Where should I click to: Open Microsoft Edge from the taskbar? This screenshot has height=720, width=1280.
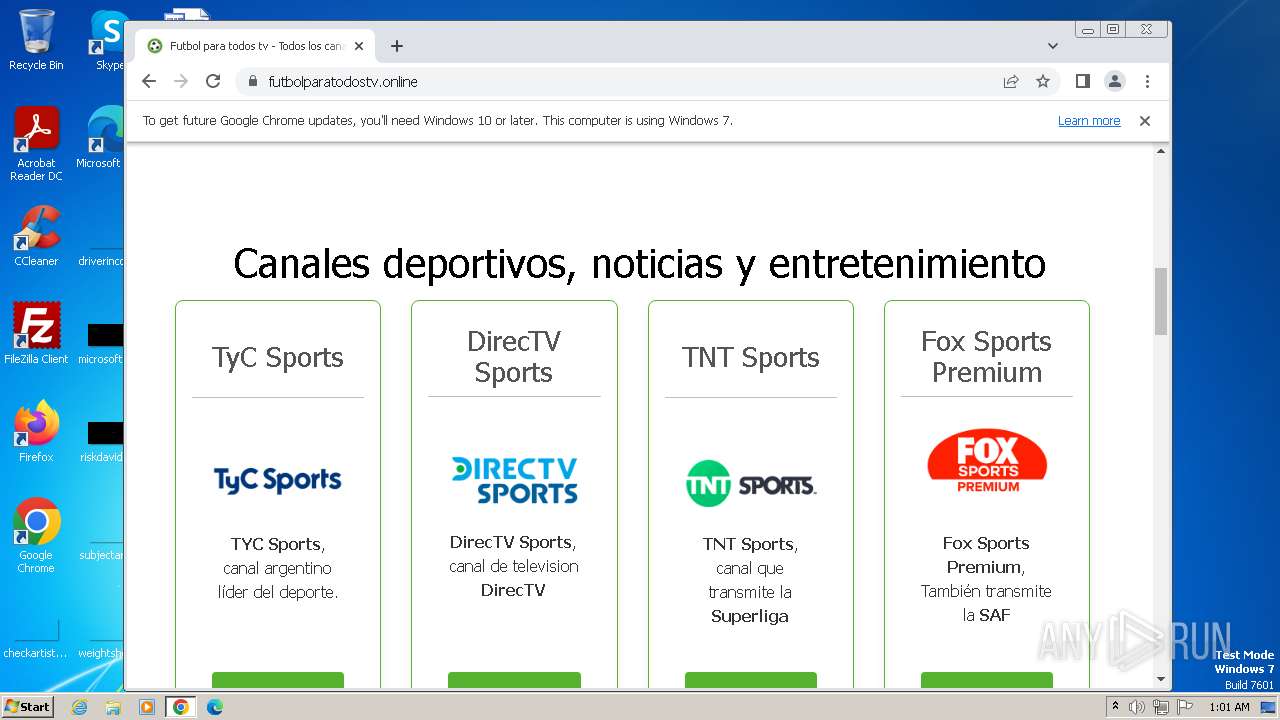click(214, 707)
